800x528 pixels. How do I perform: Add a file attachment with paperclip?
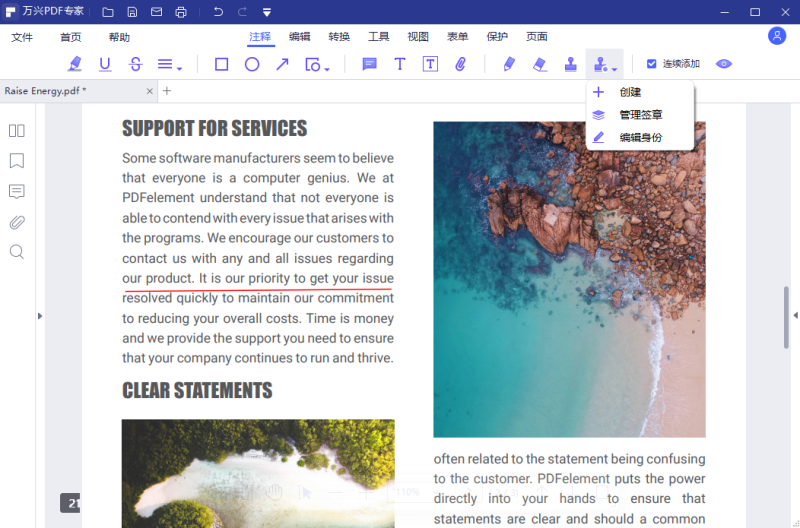point(460,64)
